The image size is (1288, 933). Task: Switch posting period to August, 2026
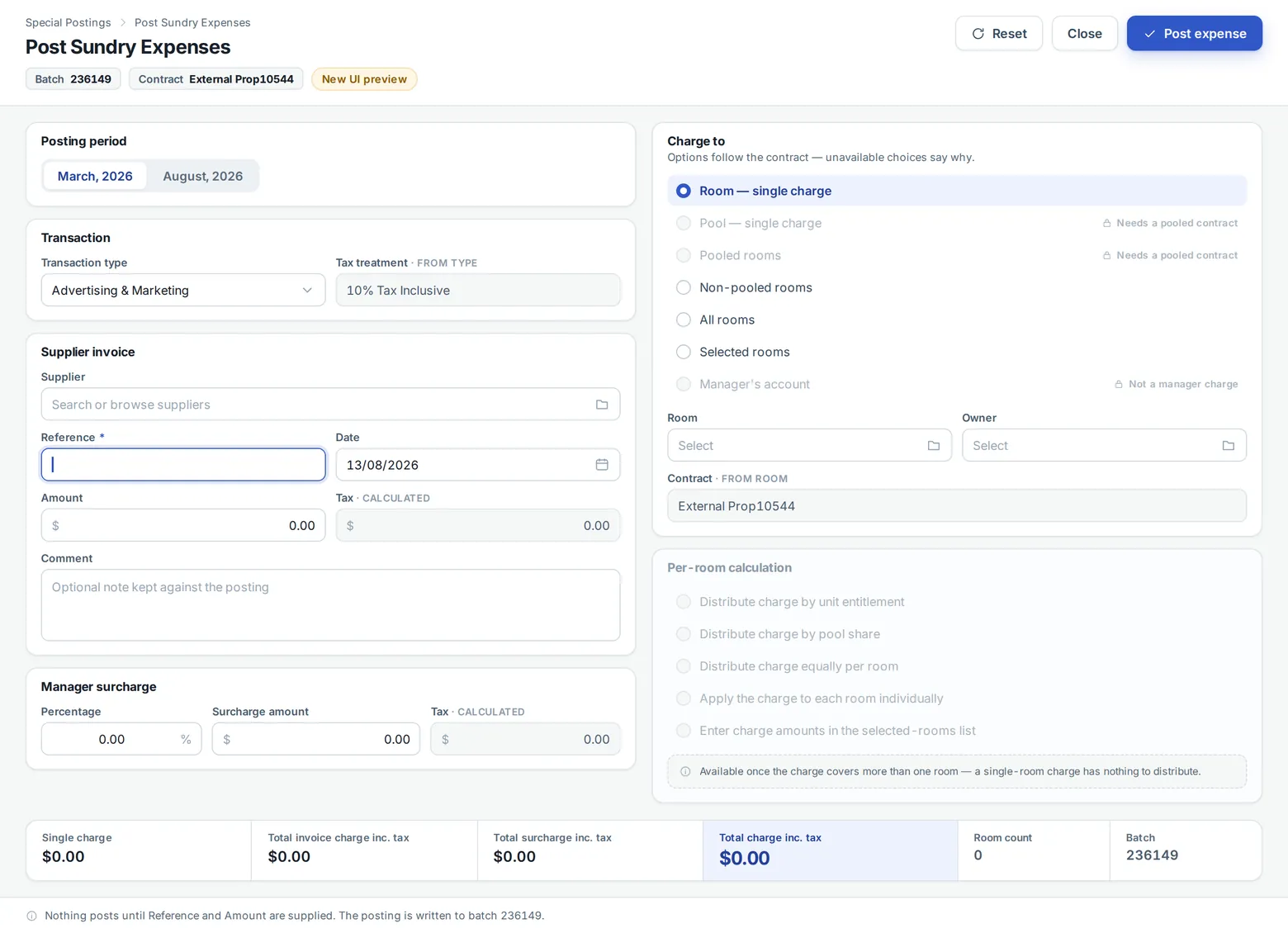click(x=203, y=176)
